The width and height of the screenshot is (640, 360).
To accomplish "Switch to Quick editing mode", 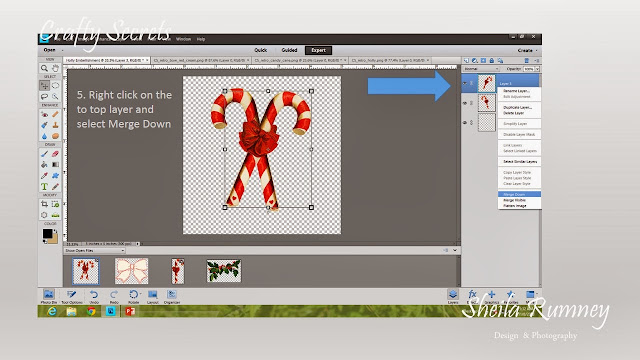I will click(x=260, y=50).
